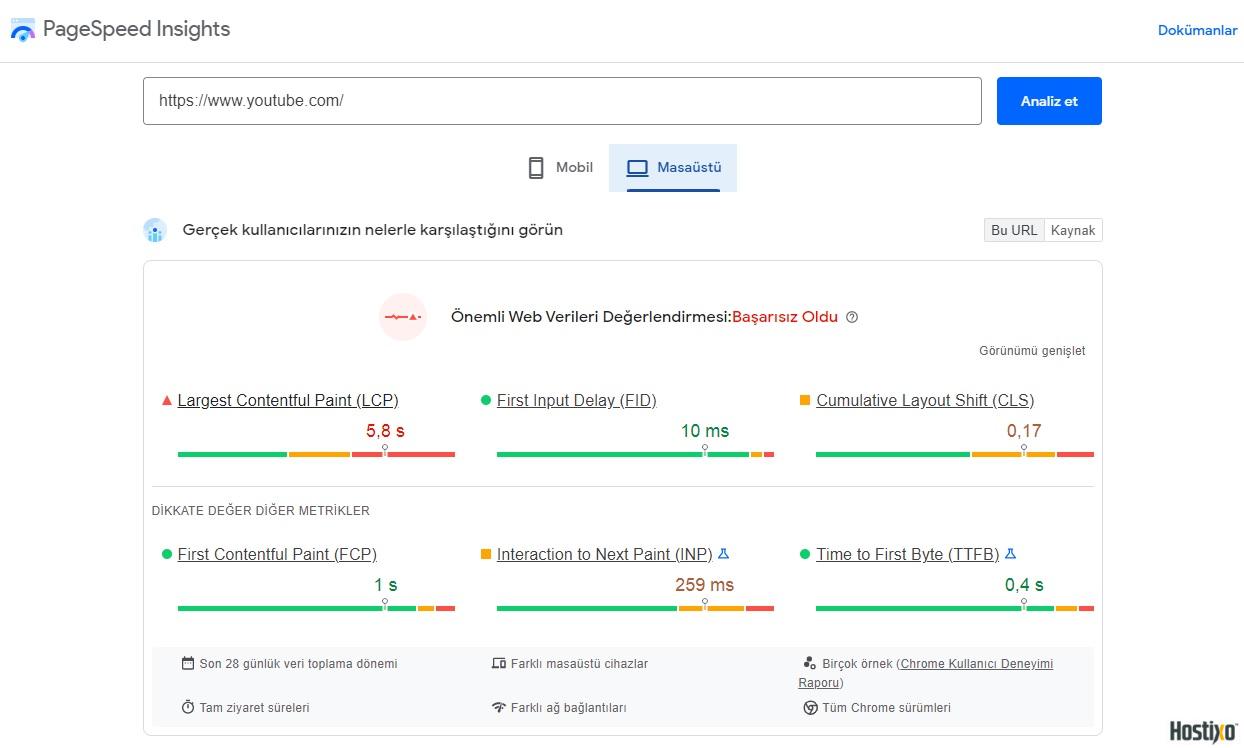The width and height of the screenshot is (1244, 748).
Task: Open Largest Contentful Paint (LCP) link
Action: (288, 400)
